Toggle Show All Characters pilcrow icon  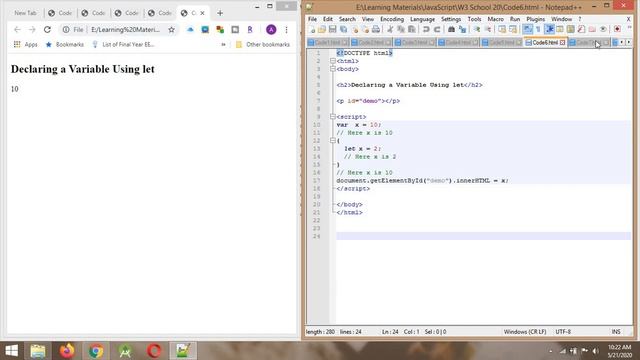tap(538, 29)
